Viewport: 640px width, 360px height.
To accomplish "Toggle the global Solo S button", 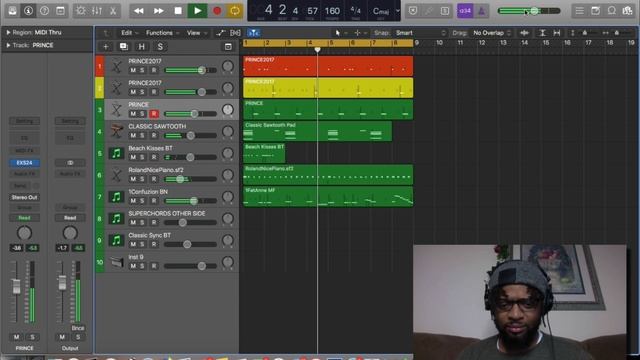I will [x=160, y=47].
